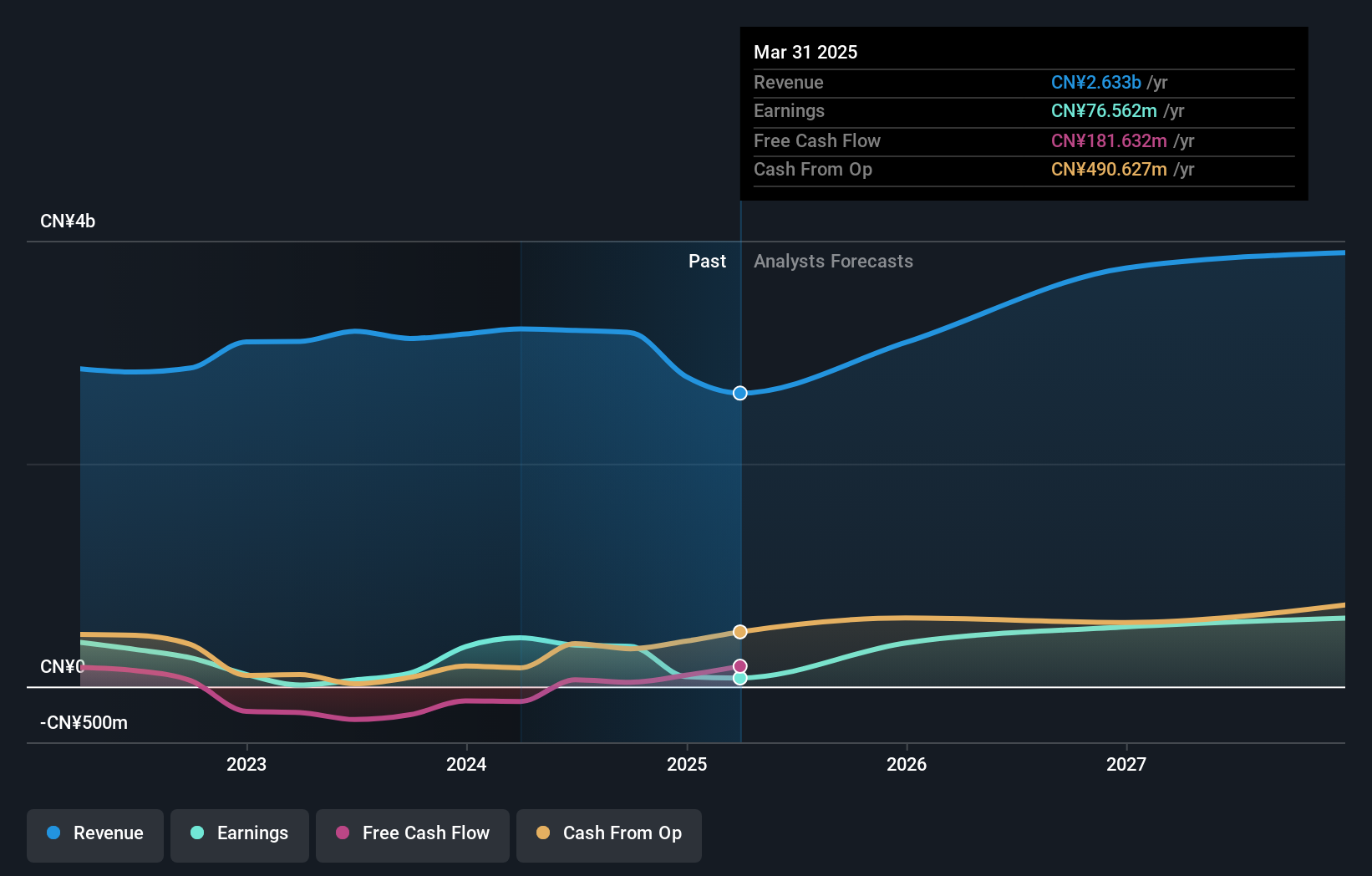
Task: Click the 2026 x-axis label
Action: (x=907, y=764)
